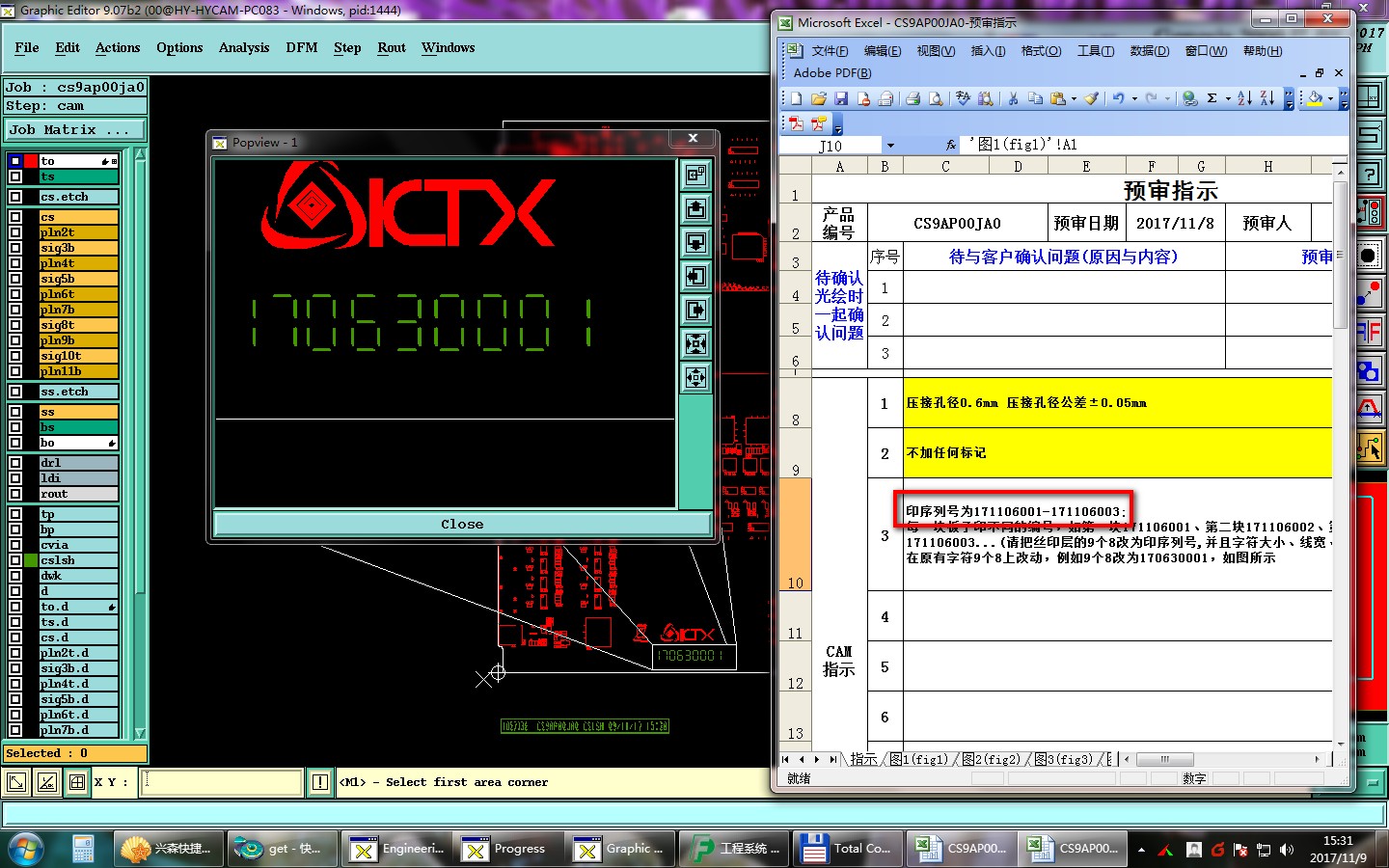
Task: Toggle the checkbox for layer pln7b.d
Action: click(x=15, y=730)
